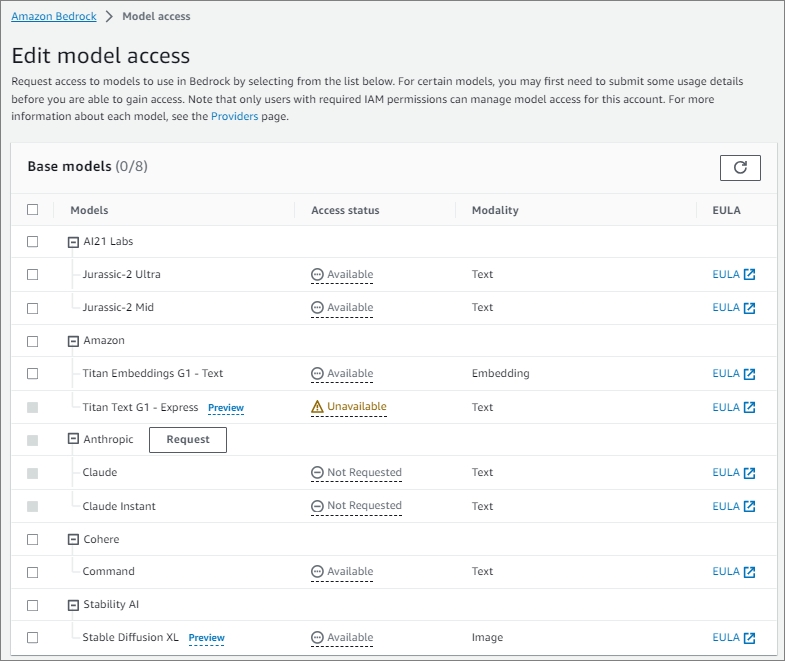The image size is (785, 661).
Task: Open external link icon for Stable Diffusion XL EULA
Action: click(x=749, y=638)
